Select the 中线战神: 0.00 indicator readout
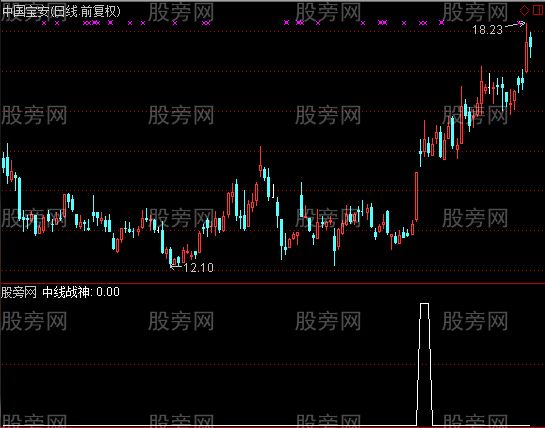This screenshot has width=545, height=428. tap(81, 292)
